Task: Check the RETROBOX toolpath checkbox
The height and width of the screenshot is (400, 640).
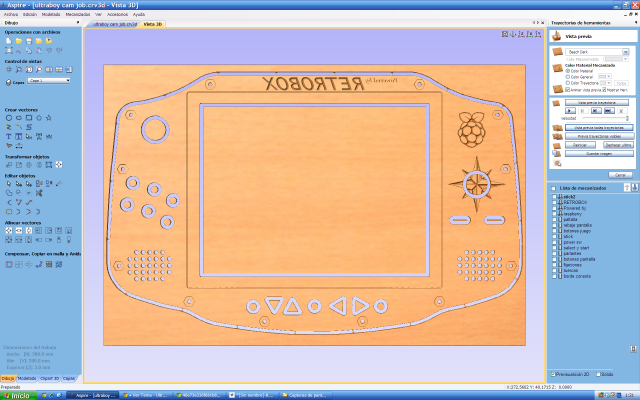Action: (x=554, y=202)
